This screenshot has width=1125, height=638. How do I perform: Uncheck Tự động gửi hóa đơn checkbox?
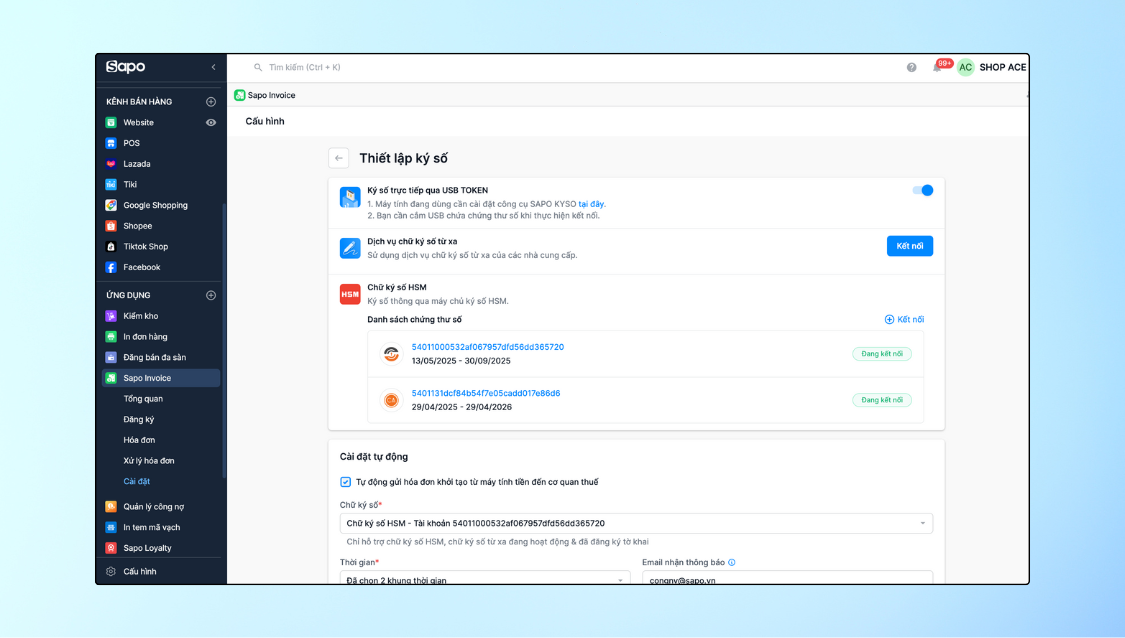pos(346,482)
